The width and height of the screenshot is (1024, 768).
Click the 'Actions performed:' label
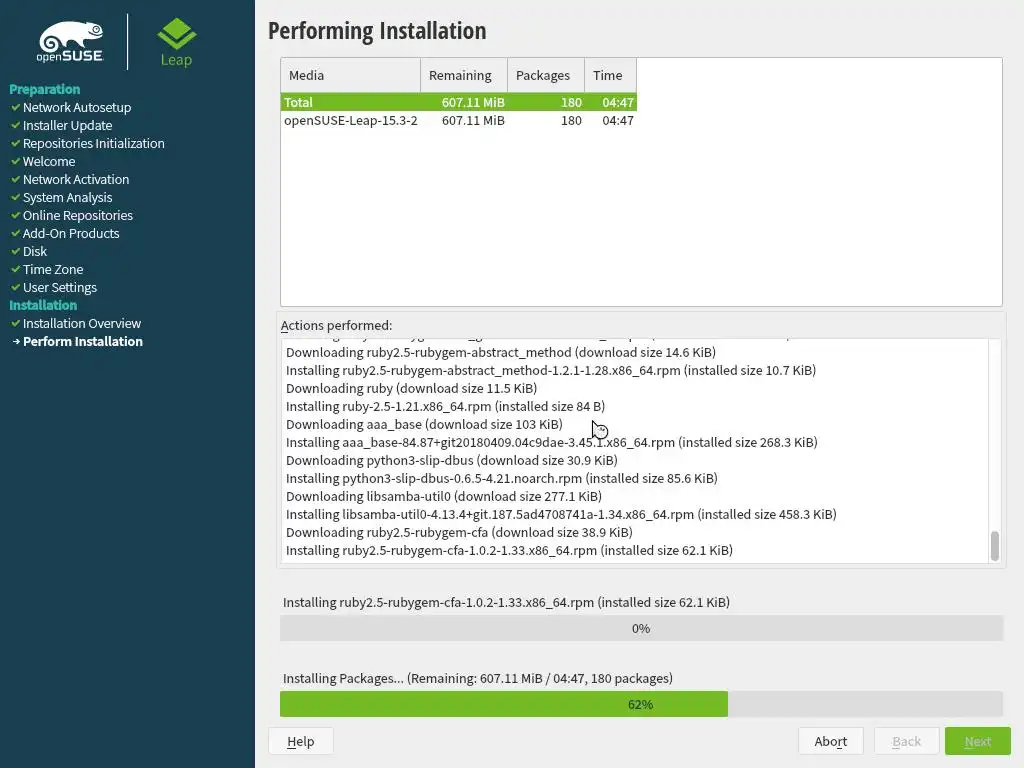[x=336, y=325]
